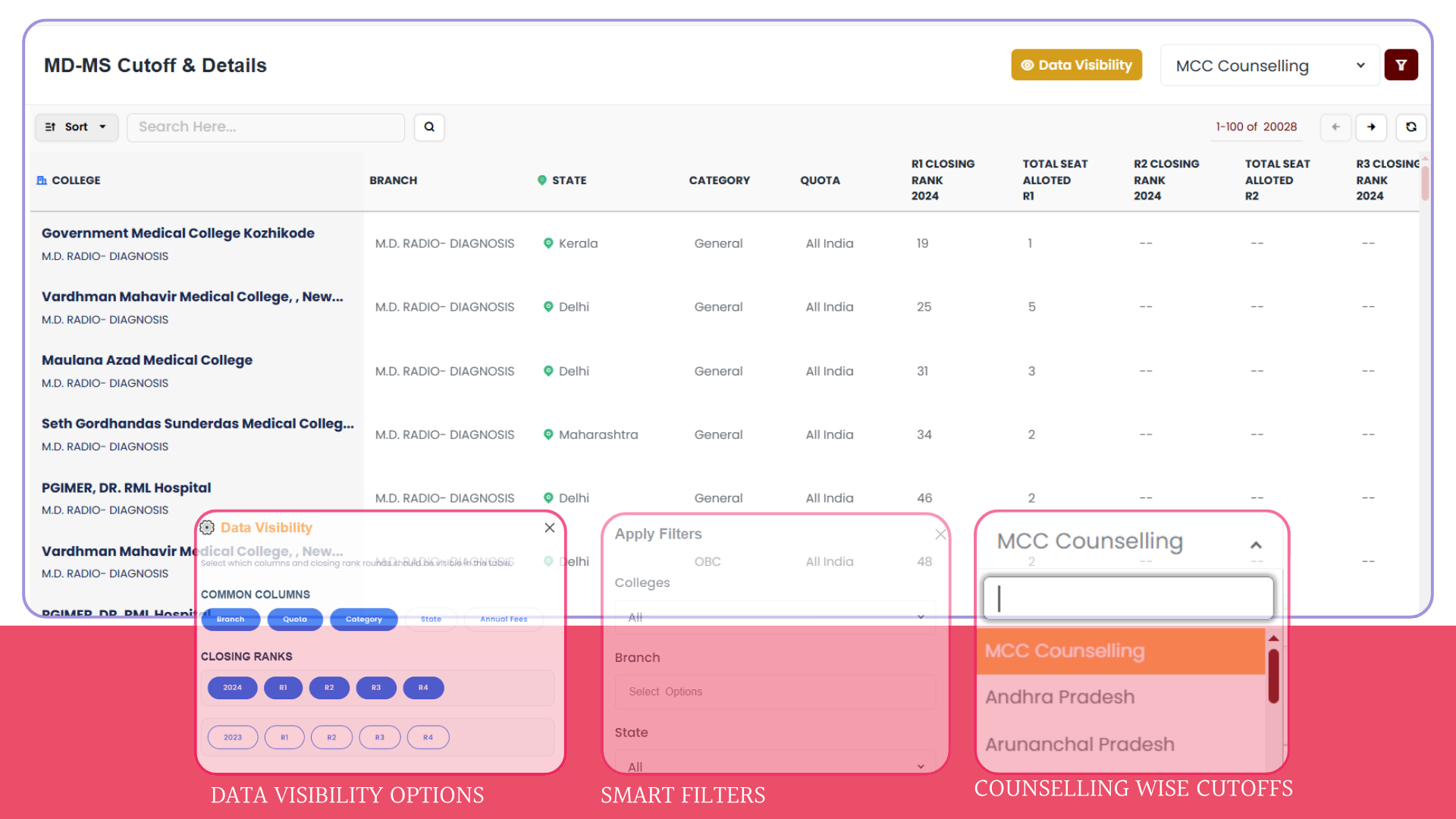This screenshot has height=819, width=1456.
Task: Toggle the State column pill
Action: 431,619
